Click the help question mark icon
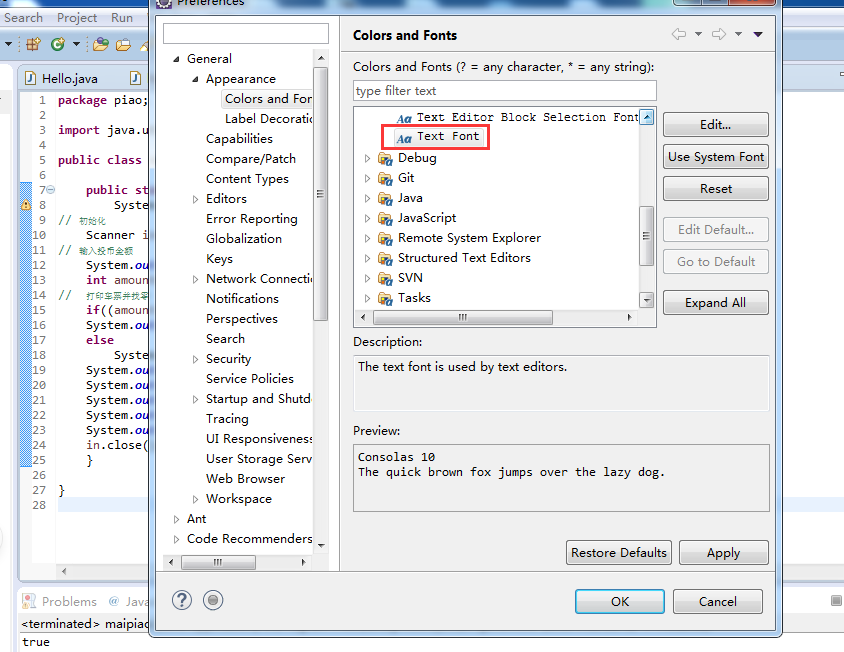Viewport: 844px width, 652px height. tap(182, 600)
